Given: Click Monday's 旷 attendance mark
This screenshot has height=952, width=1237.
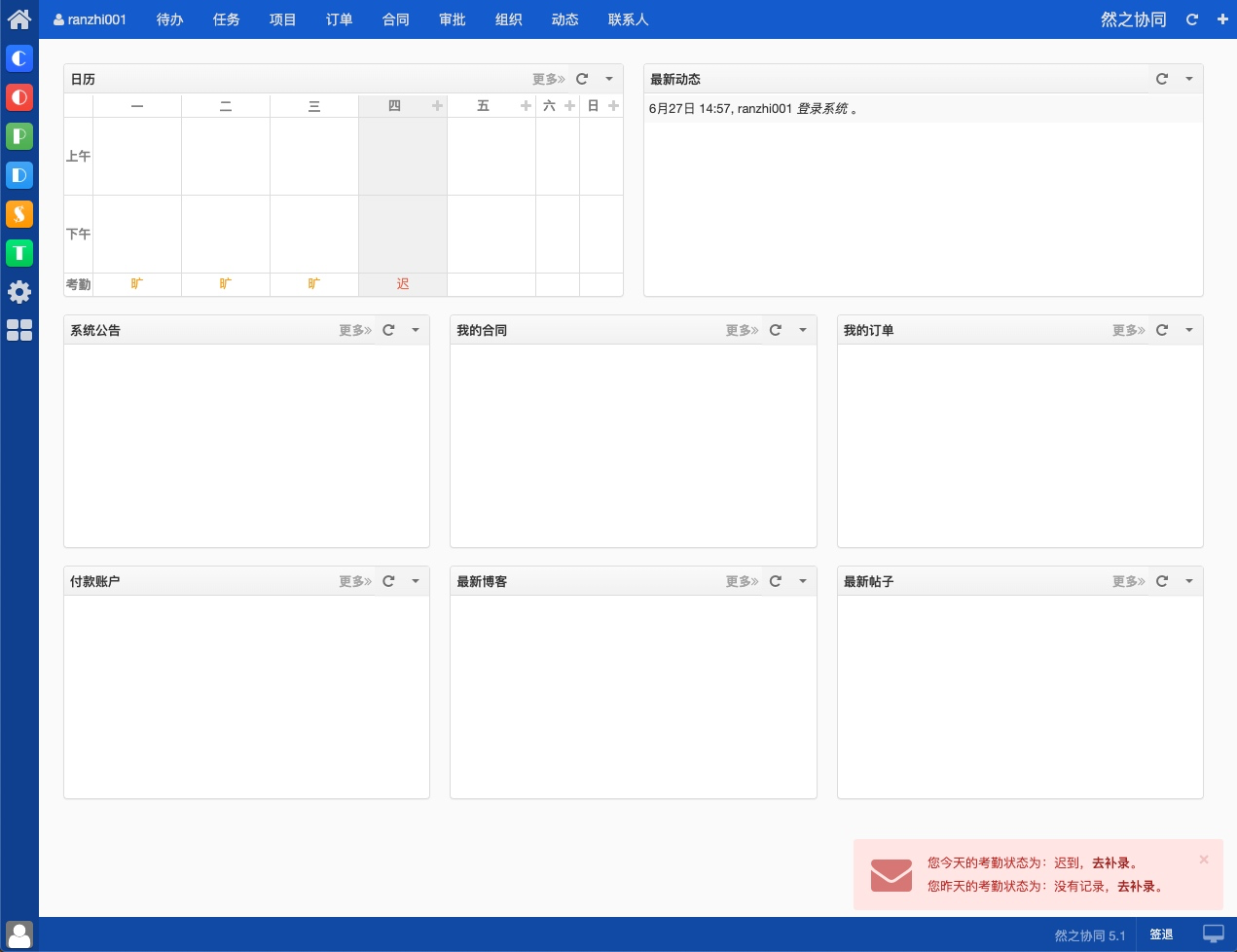Looking at the screenshot, I should (137, 284).
